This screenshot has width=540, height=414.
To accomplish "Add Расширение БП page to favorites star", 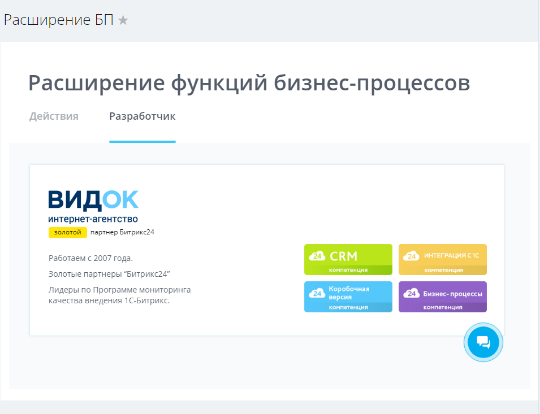I will pos(123,21).
